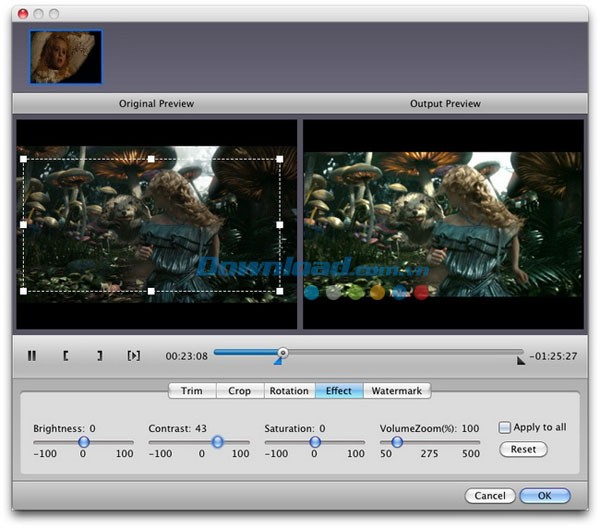
Task: Click the playback position knob
Action: [x=282, y=352]
